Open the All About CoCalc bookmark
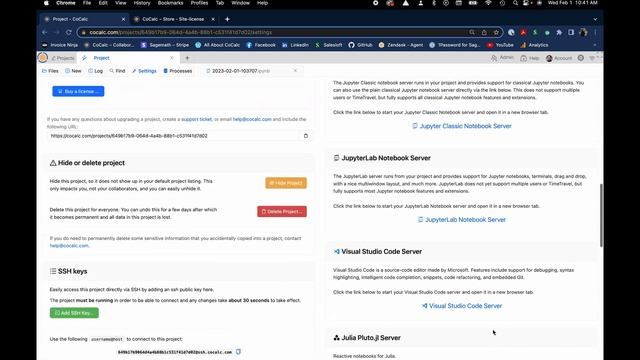Image resolution: width=640 pixels, height=360 pixels. [217, 45]
